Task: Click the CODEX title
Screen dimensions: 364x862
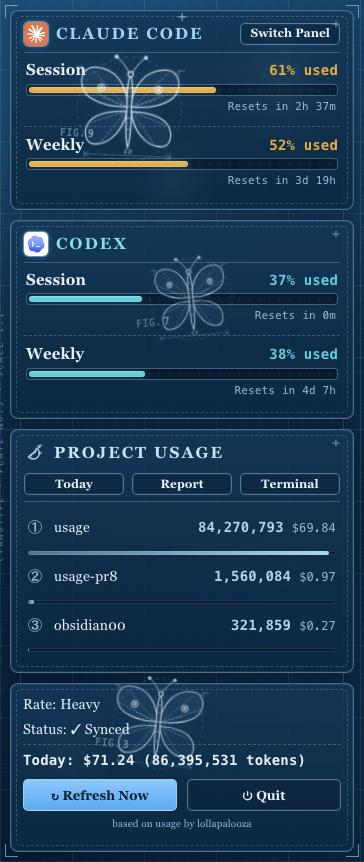Action: (91, 244)
